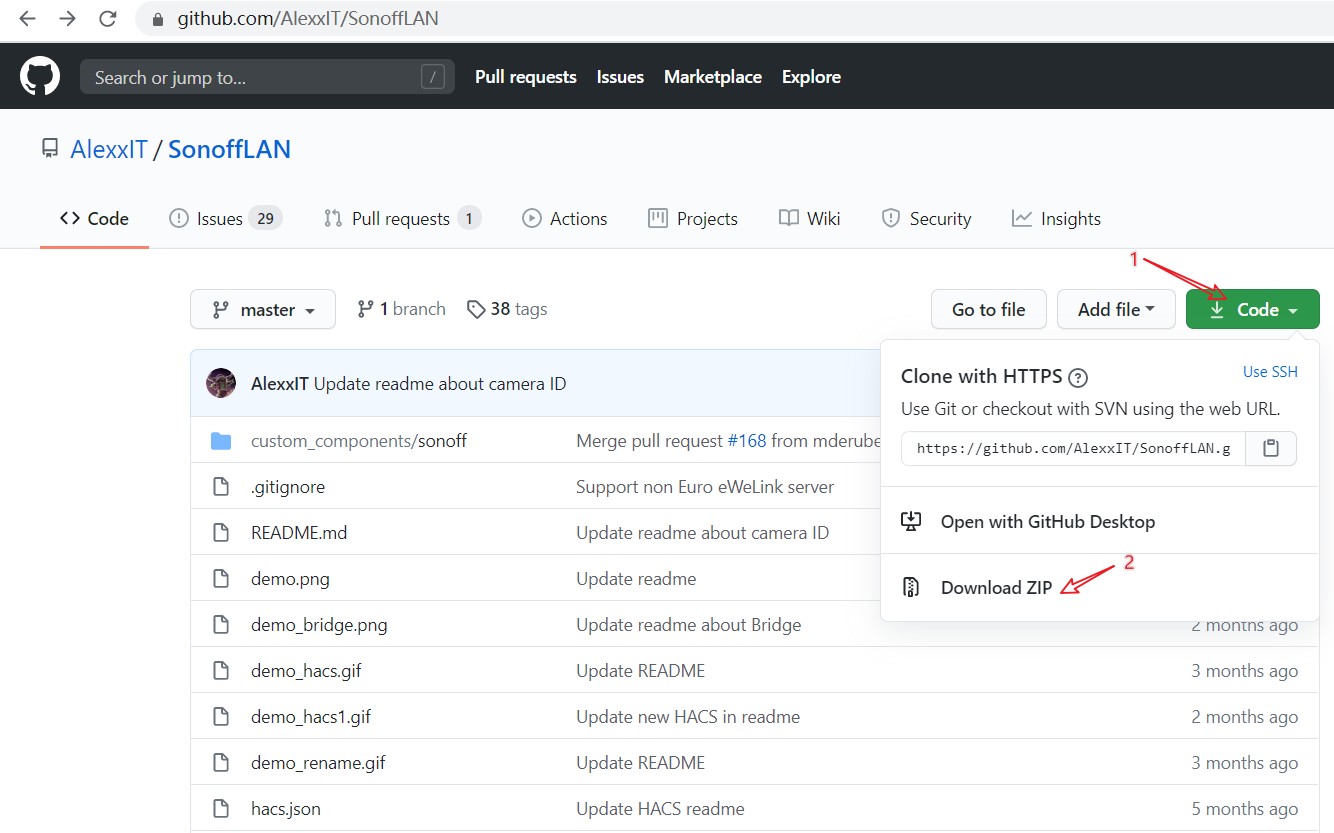The width and height of the screenshot is (1334, 833).
Task: Go back with the browser back arrow
Action: point(27,19)
